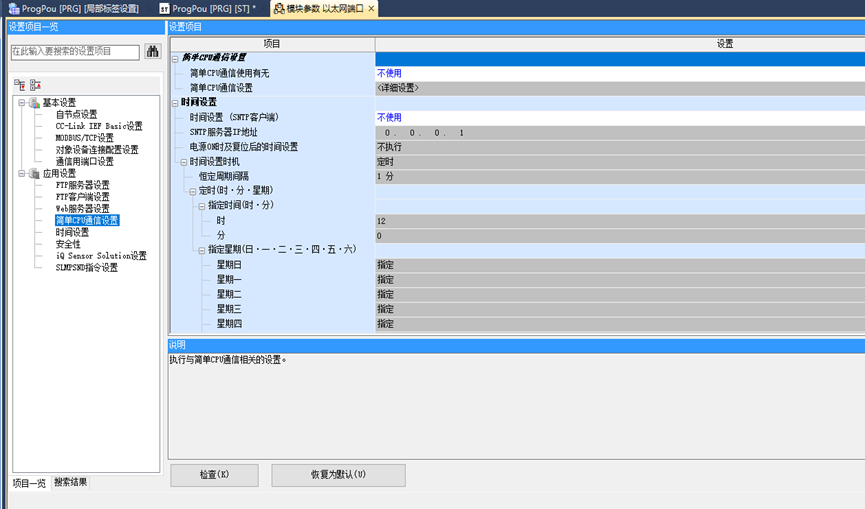Collapse the 应用设置 tree node
865x509 pixels.
21,173
